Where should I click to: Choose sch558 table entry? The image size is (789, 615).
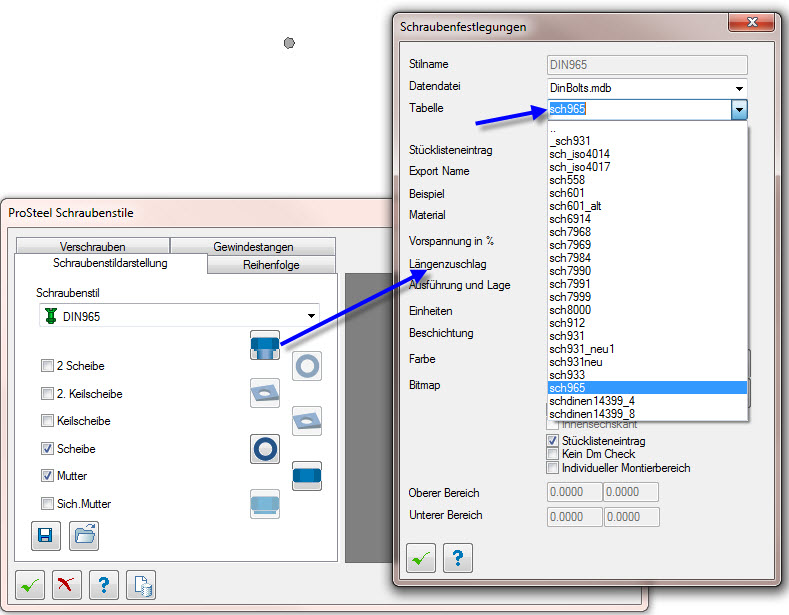tap(647, 180)
